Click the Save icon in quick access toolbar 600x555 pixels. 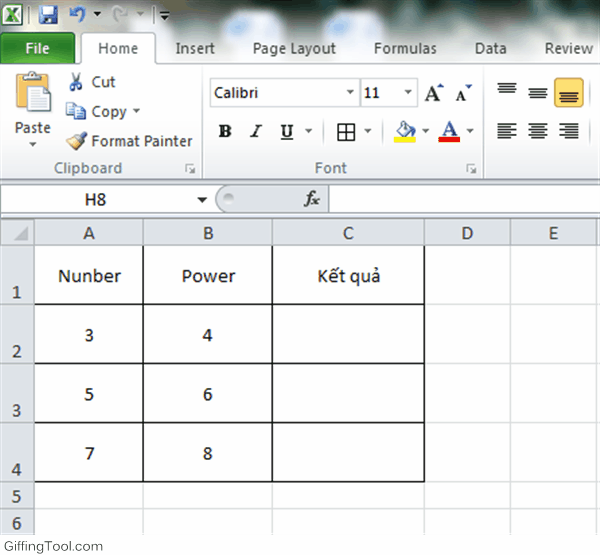click(x=48, y=15)
